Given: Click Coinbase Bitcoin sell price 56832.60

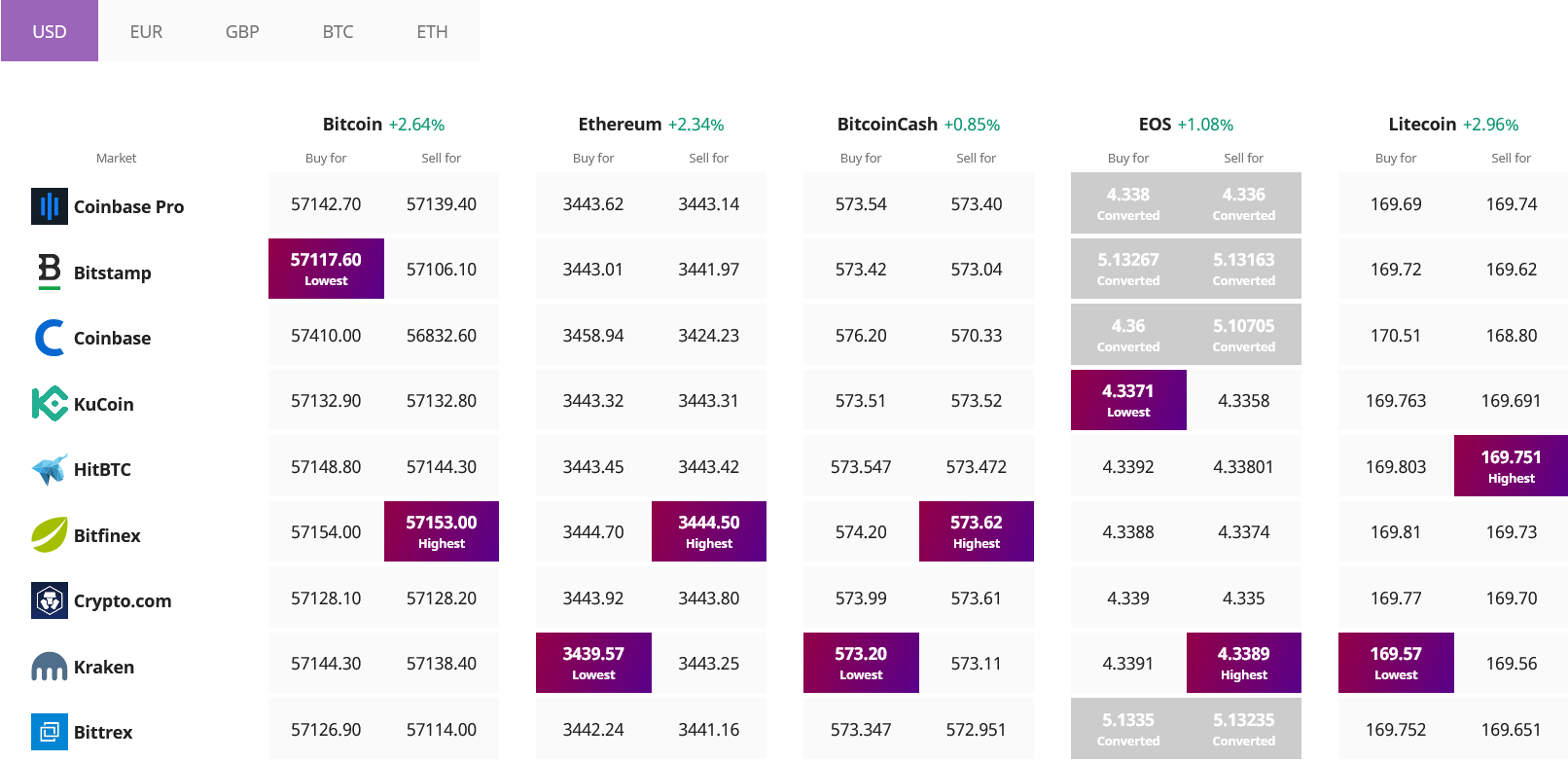Looking at the screenshot, I should coord(442,336).
